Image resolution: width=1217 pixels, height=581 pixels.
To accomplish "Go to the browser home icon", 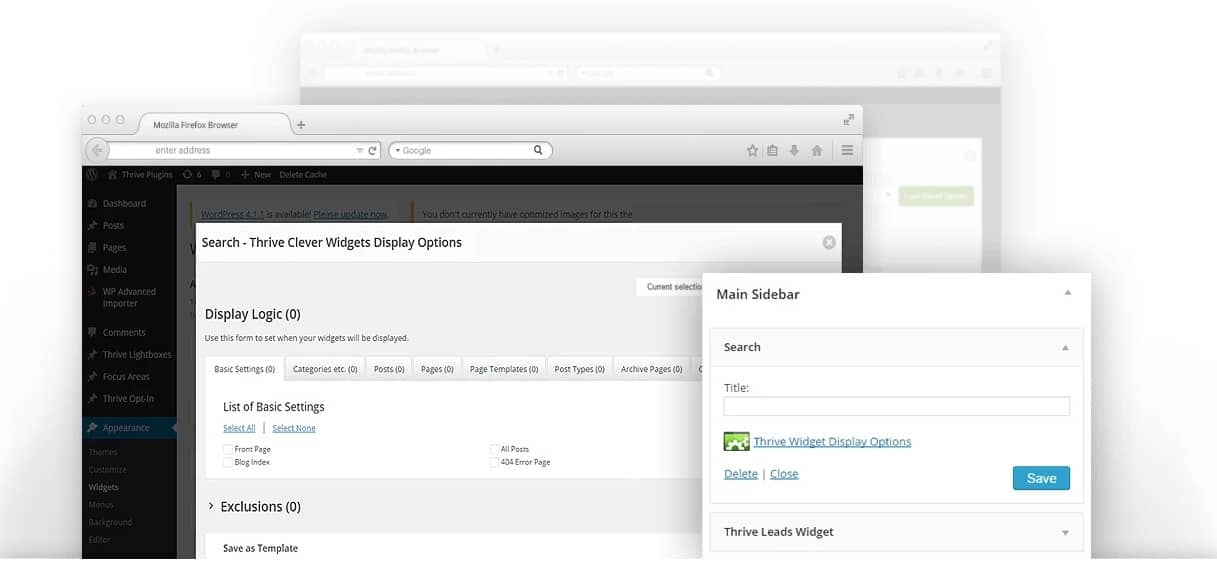I will click(817, 150).
